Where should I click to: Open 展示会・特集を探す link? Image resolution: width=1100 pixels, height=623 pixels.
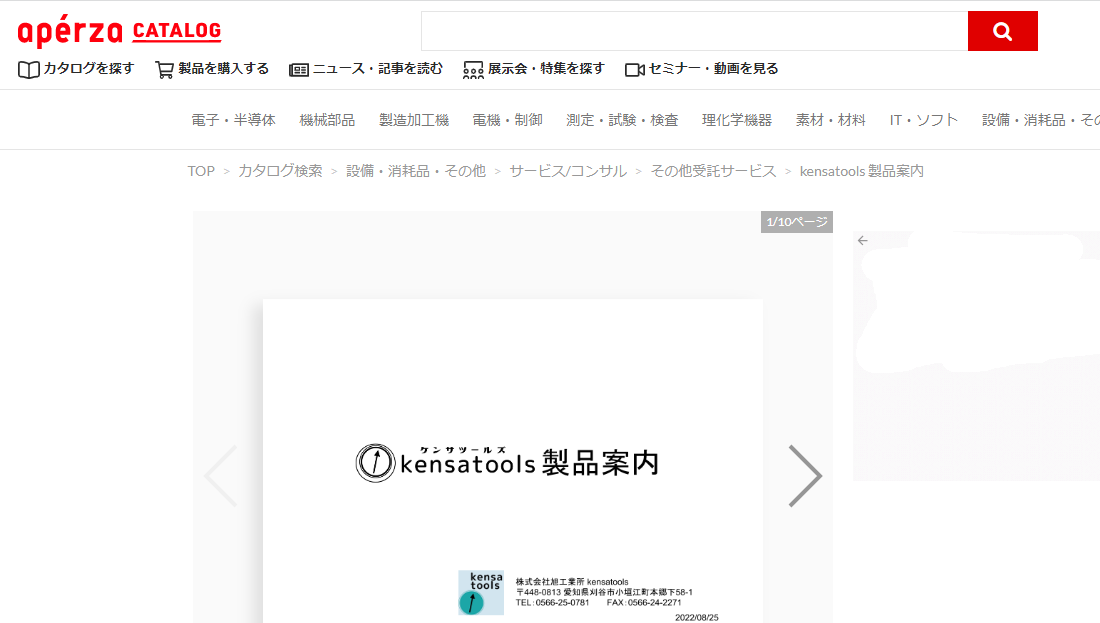(546, 69)
